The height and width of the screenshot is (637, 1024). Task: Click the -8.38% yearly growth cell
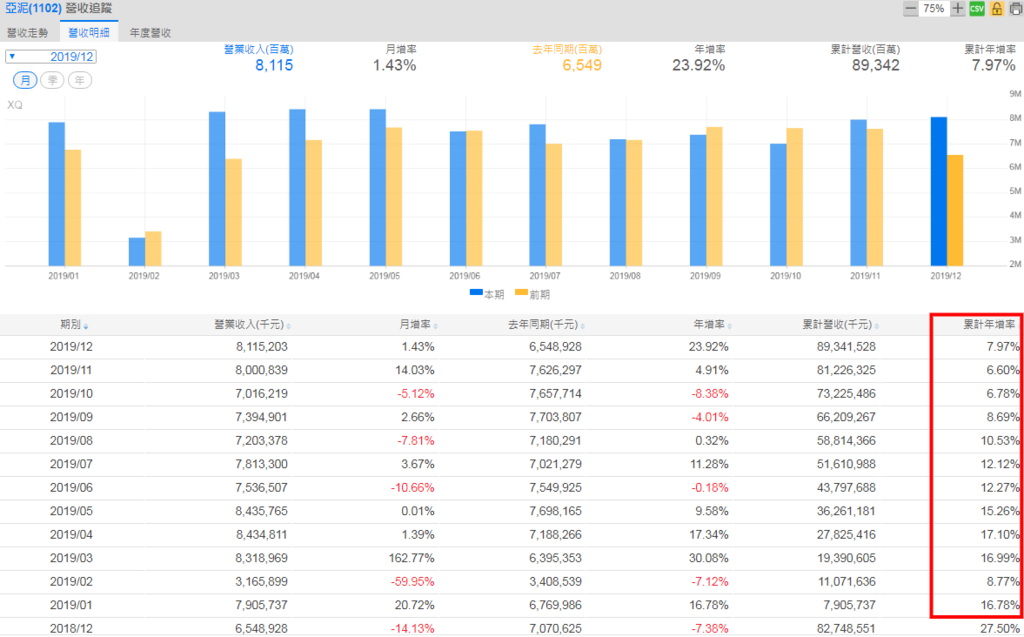(x=710, y=394)
